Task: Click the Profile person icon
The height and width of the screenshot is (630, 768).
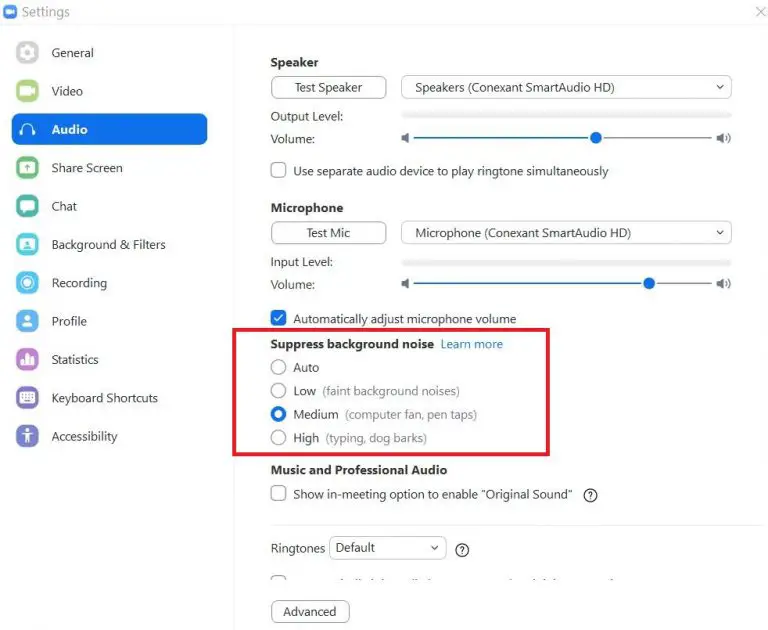Action: 27,321
